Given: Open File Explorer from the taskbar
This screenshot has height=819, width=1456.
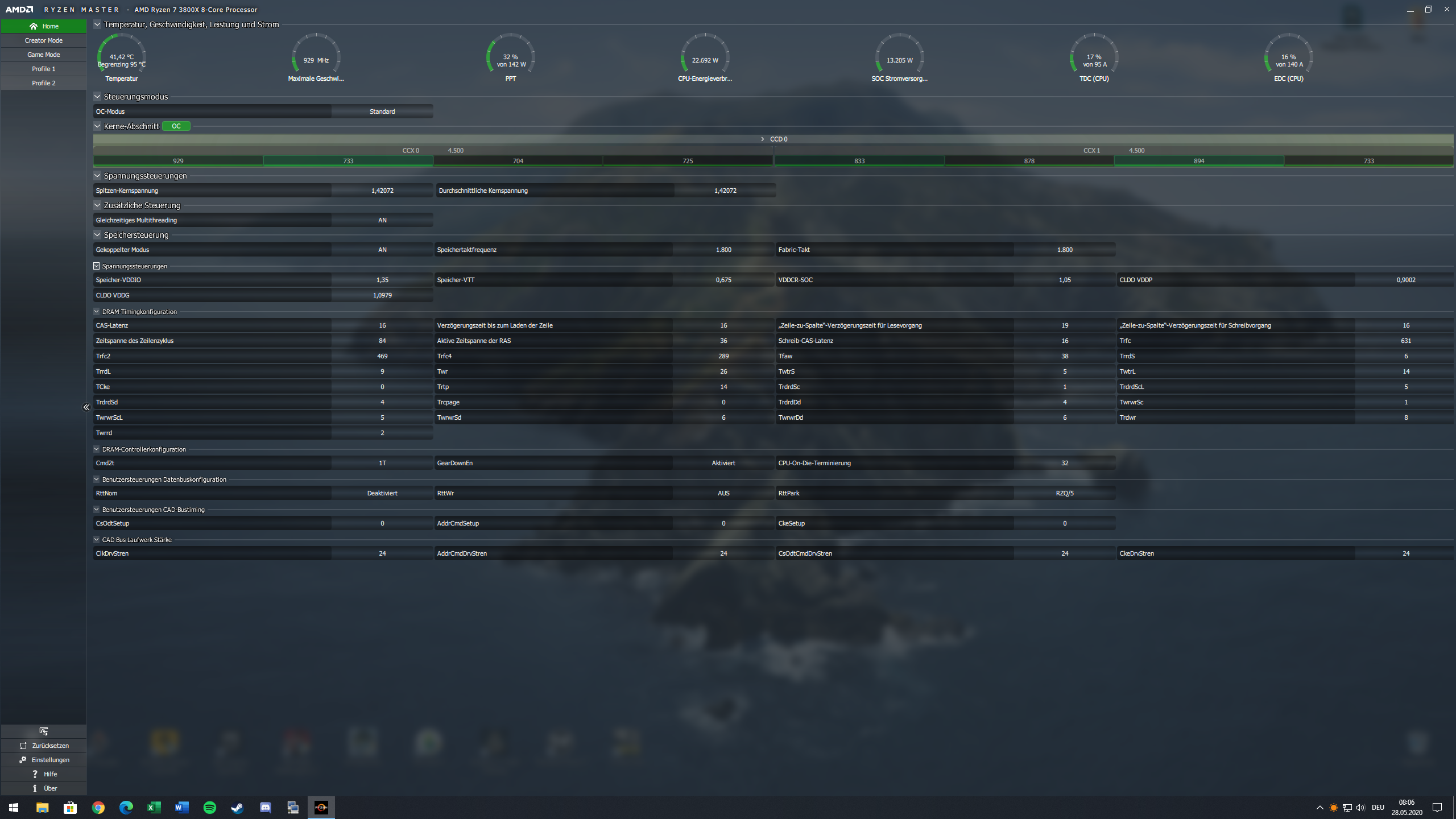Looking at the screenshot, I should [43, 808].
